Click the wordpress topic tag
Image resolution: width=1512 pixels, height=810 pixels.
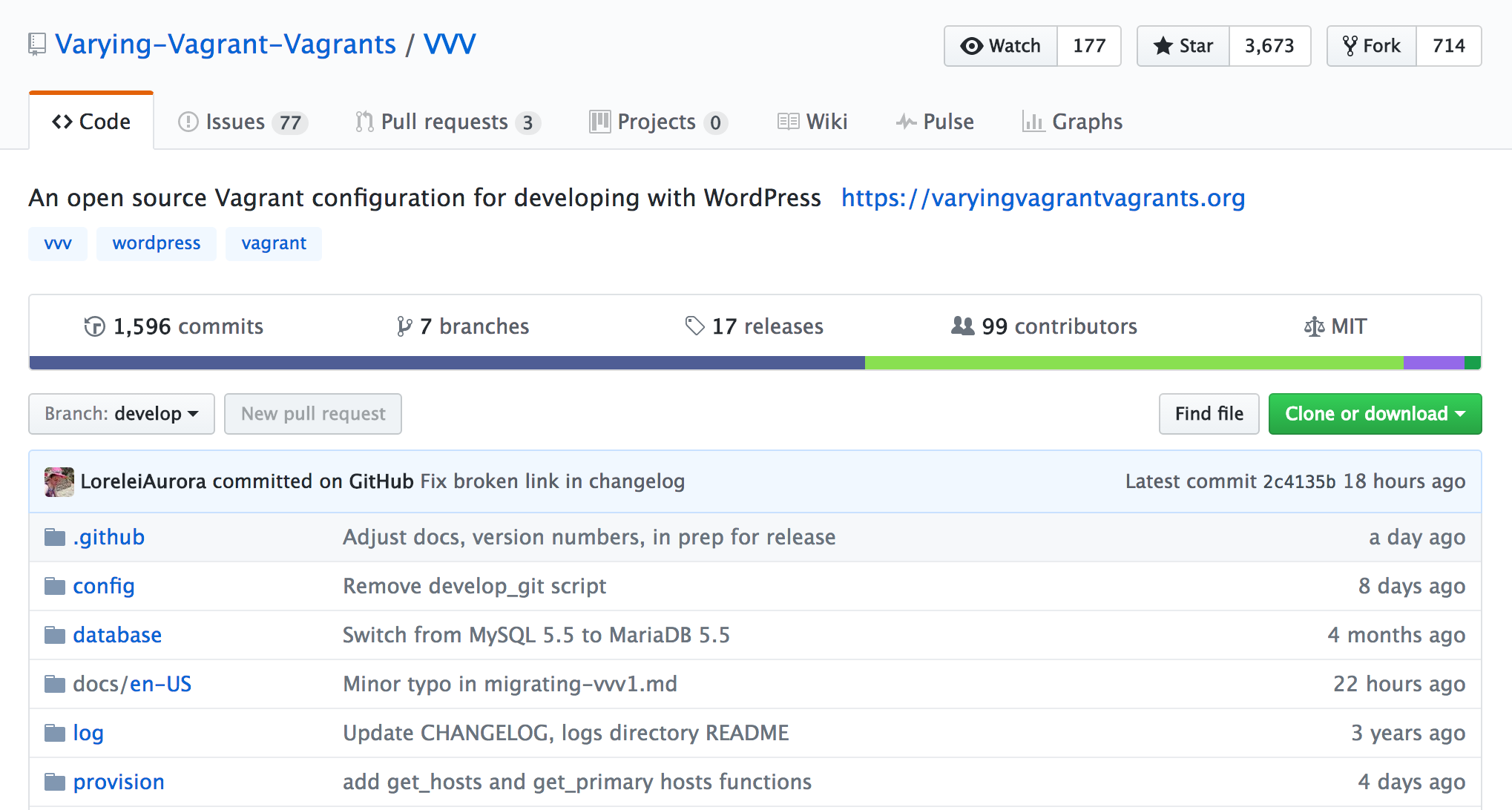156,243
